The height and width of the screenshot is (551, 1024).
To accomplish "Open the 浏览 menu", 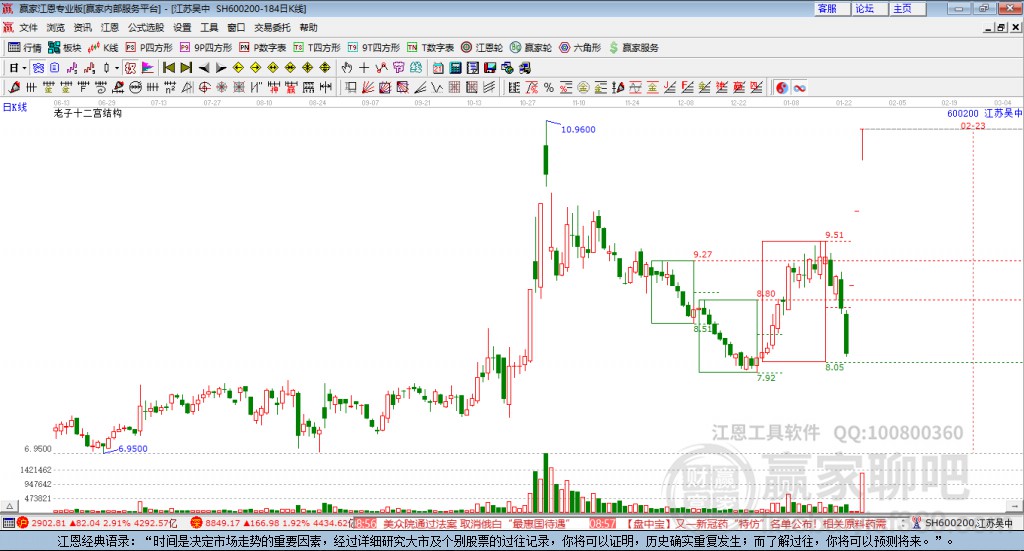I will coord(56,27).
